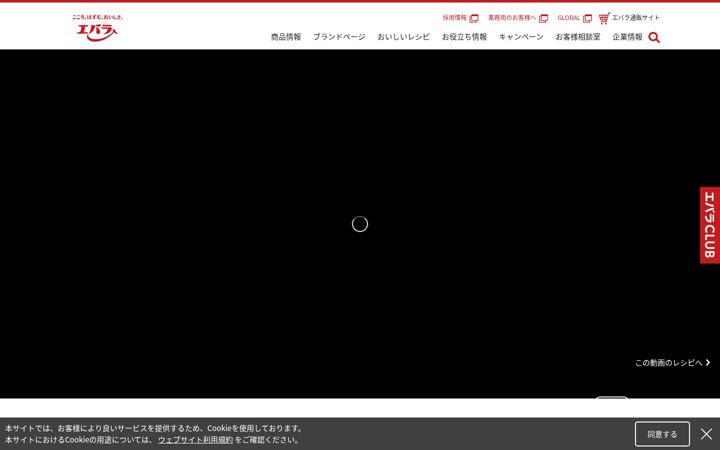Open the search magnifier icon
This screenshot has height=450, width=720.
654,37
